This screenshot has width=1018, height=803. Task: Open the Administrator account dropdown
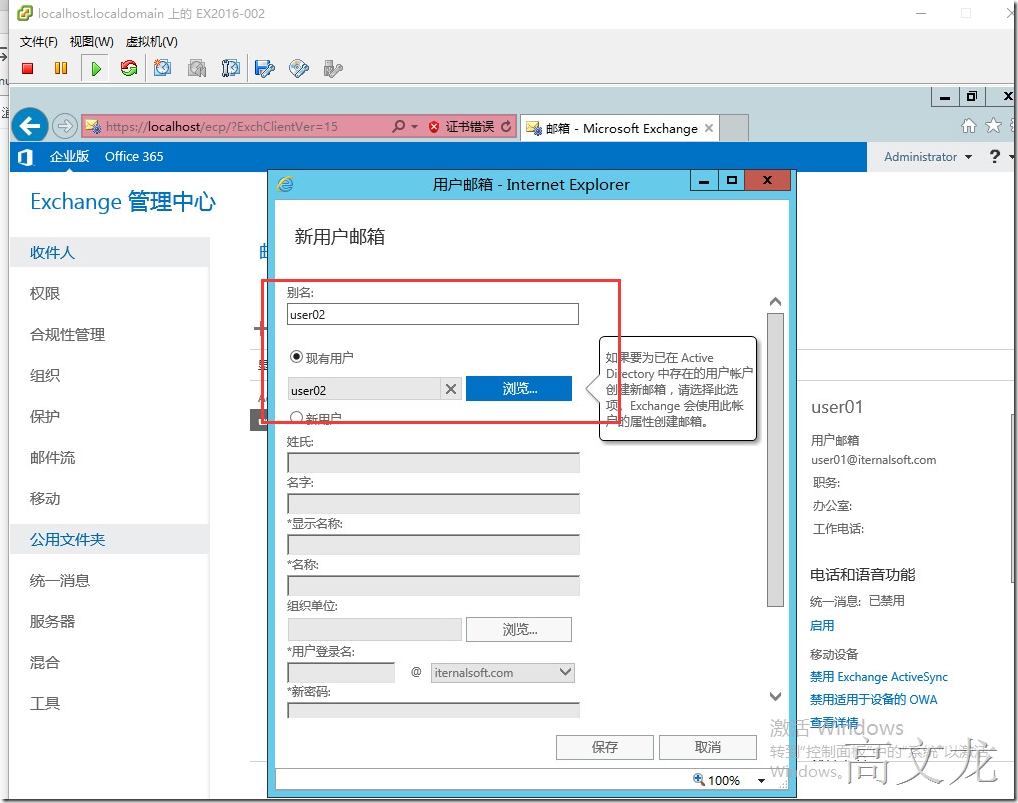pos(928,157)
